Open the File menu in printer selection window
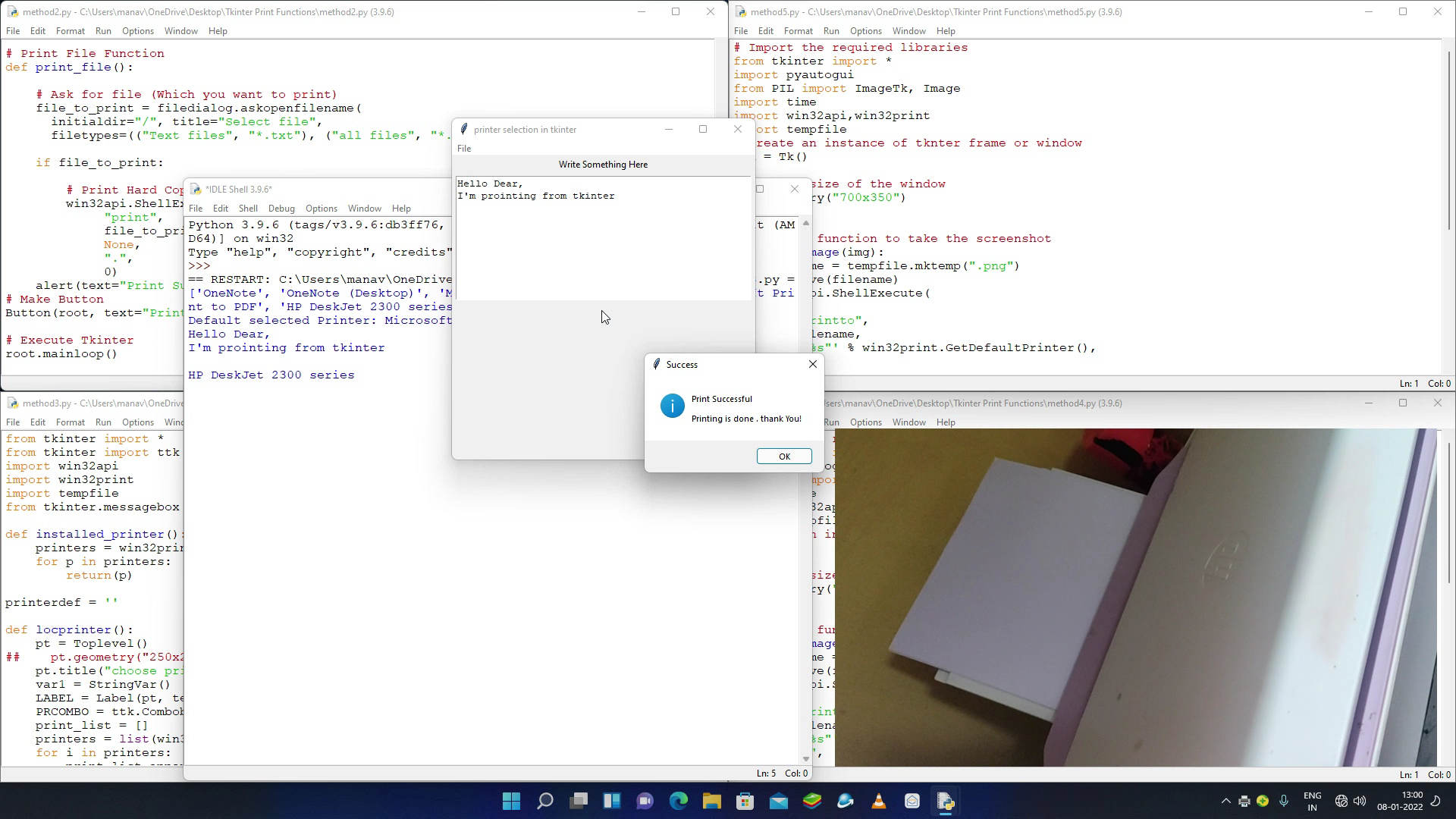This screenshot has height=819, width=1456. point(464,149)
